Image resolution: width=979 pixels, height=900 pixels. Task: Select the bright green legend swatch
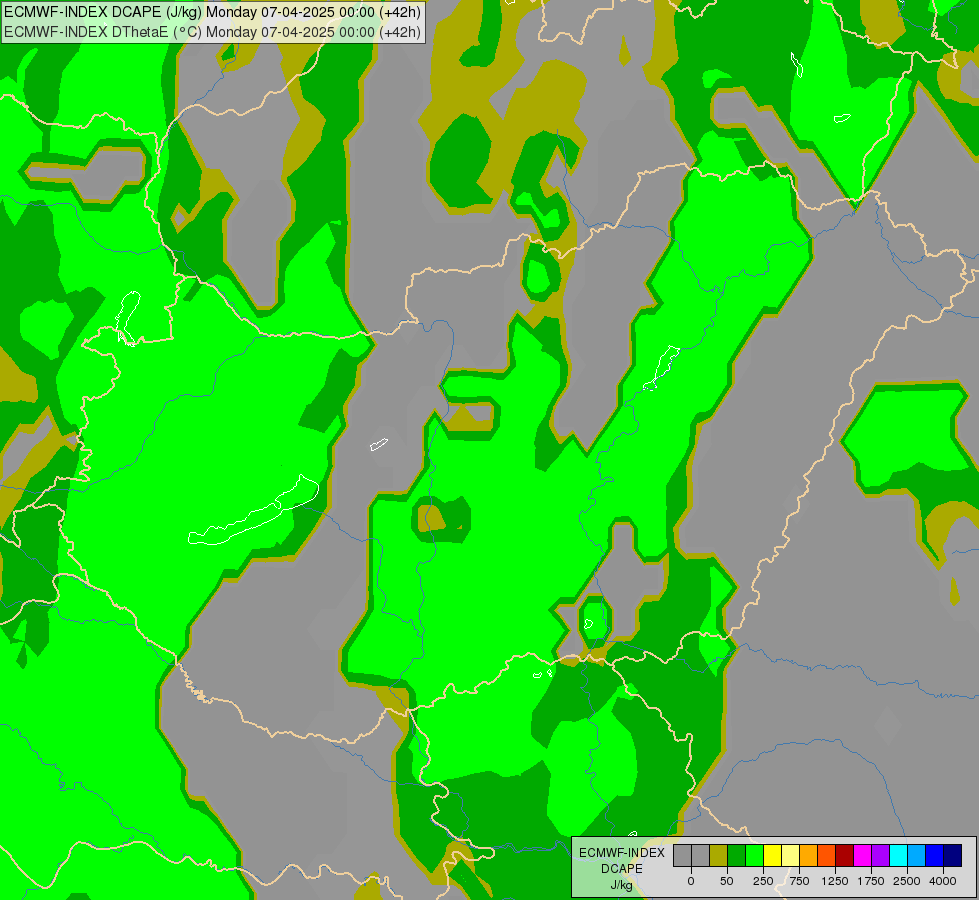coord(755,856)
